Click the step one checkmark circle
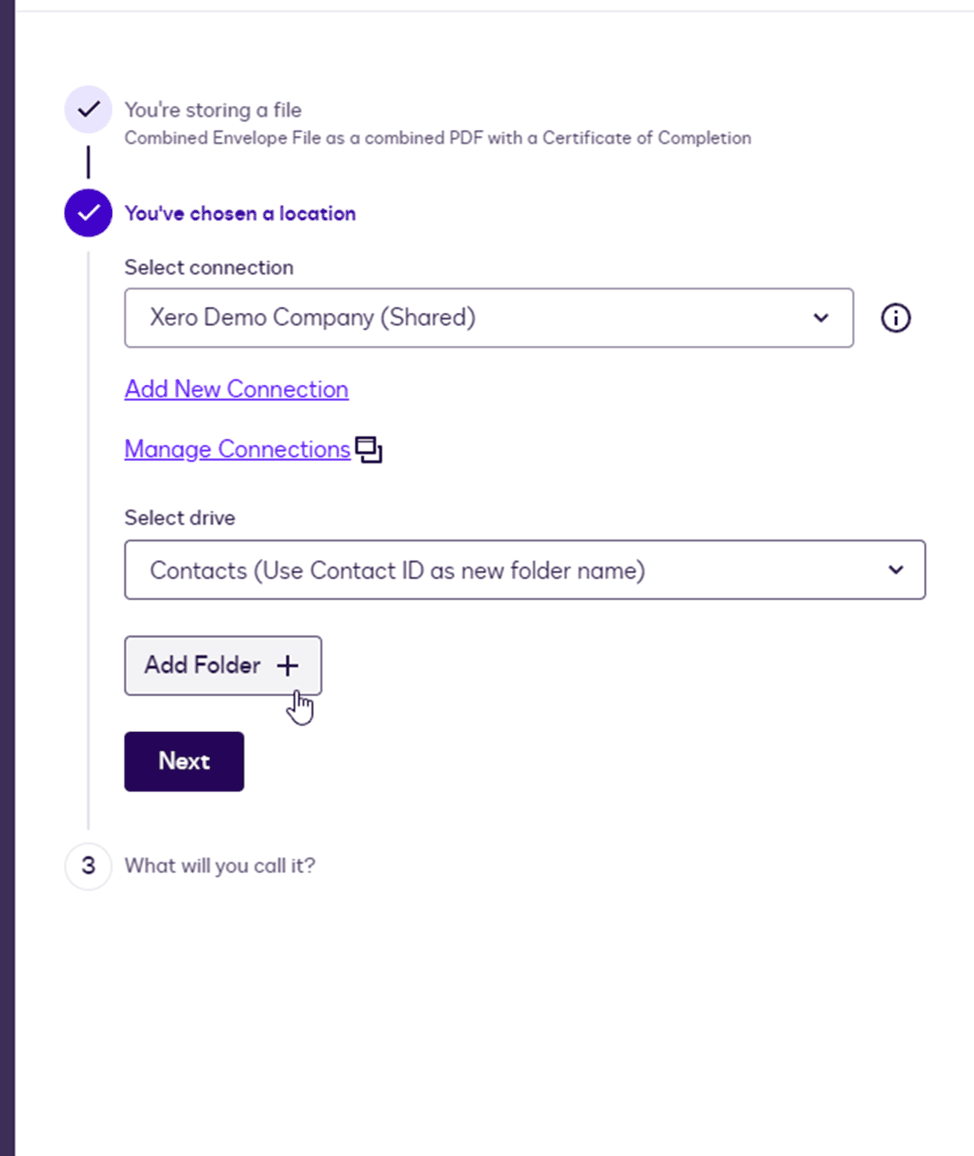 (89, 110)
